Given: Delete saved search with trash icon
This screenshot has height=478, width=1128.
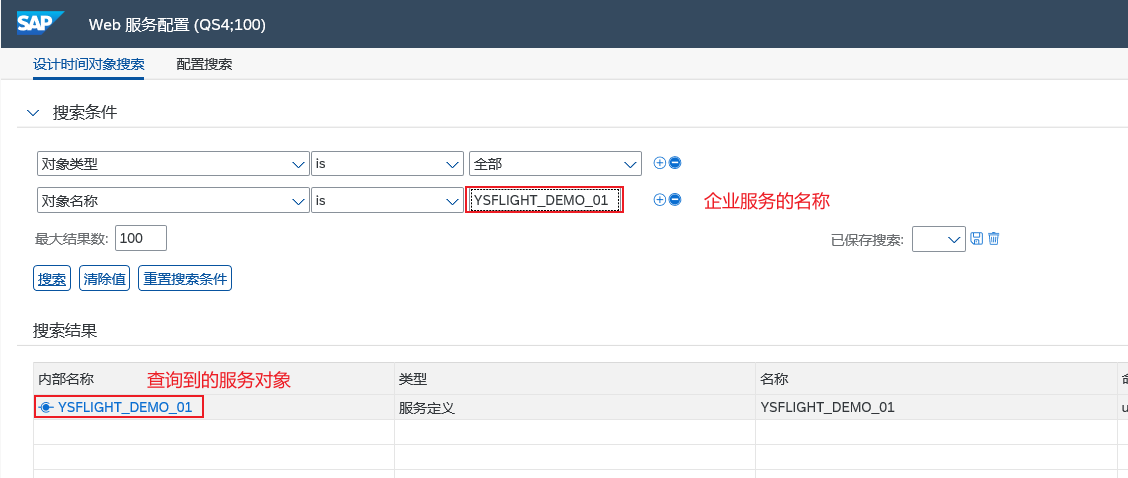Looking at the screenshot, I should (993, 238).
